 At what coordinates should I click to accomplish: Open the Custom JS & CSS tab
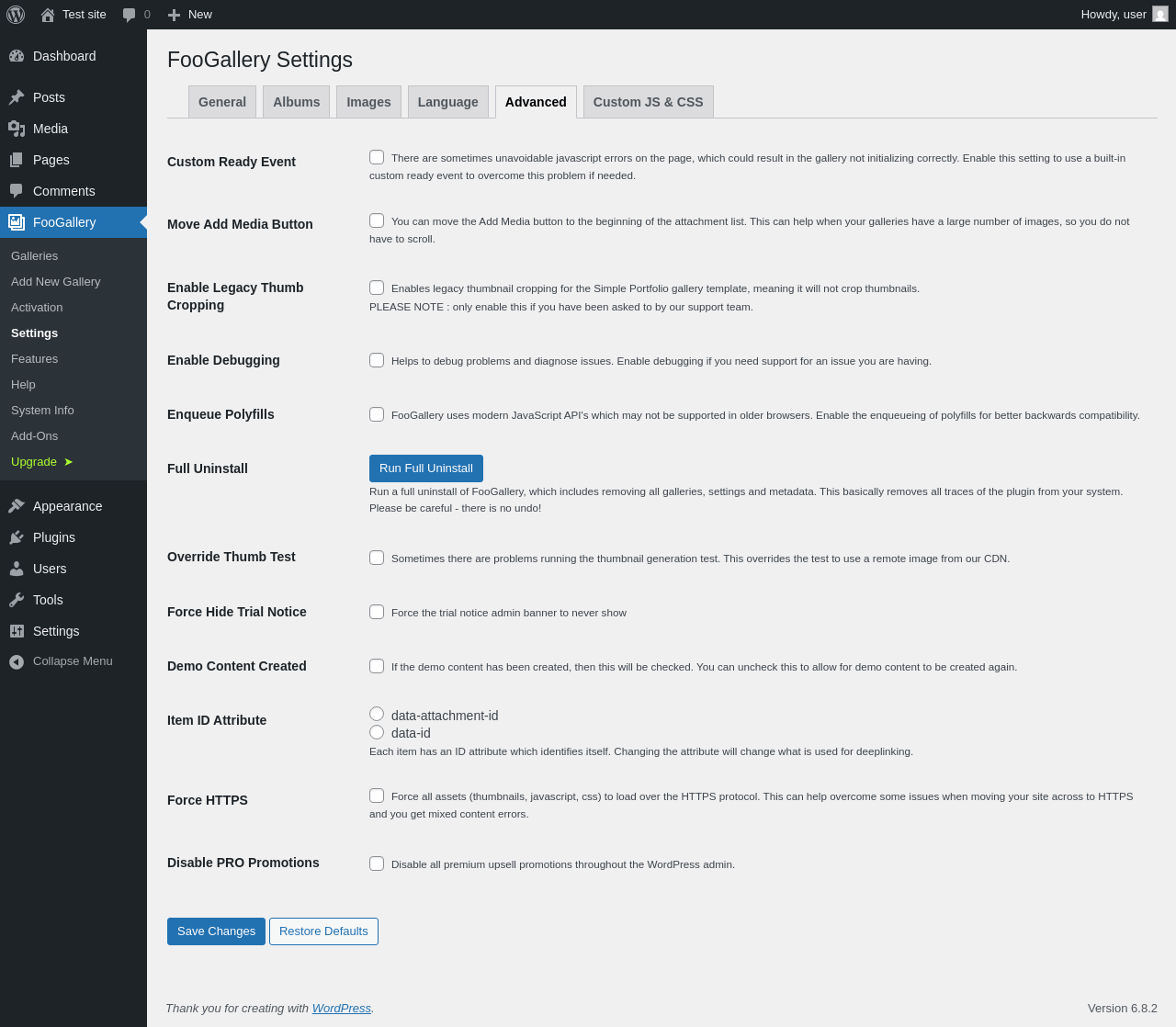coord(649,102)
